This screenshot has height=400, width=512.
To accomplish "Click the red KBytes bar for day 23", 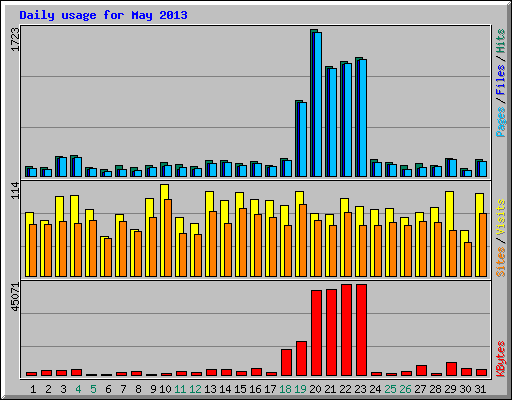I will click(x=361, y=330).
